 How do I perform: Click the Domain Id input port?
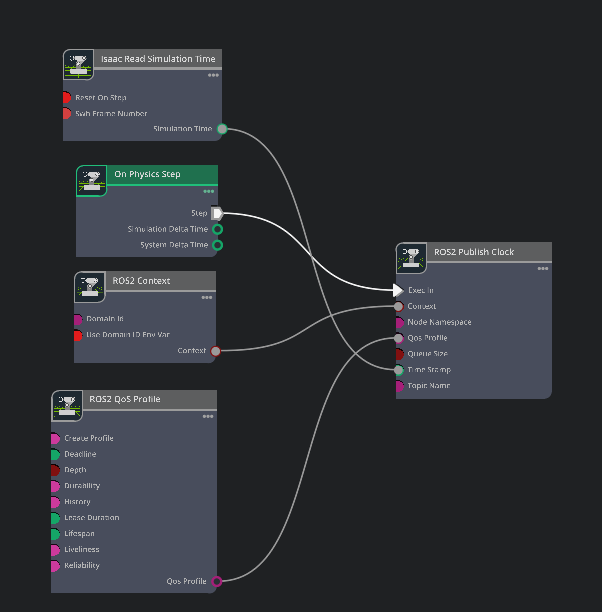point(78,320)
